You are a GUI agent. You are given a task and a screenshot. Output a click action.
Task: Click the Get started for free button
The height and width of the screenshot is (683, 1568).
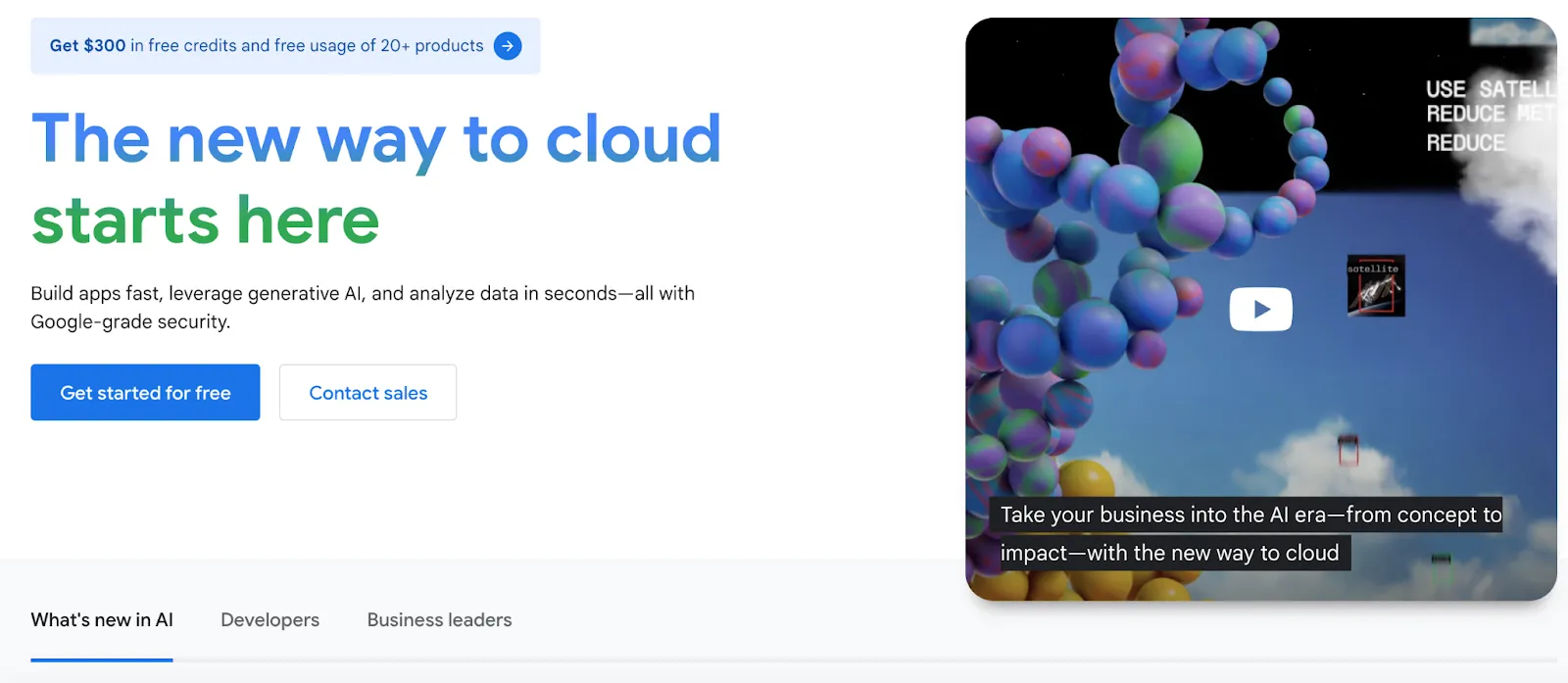point(145,393)
